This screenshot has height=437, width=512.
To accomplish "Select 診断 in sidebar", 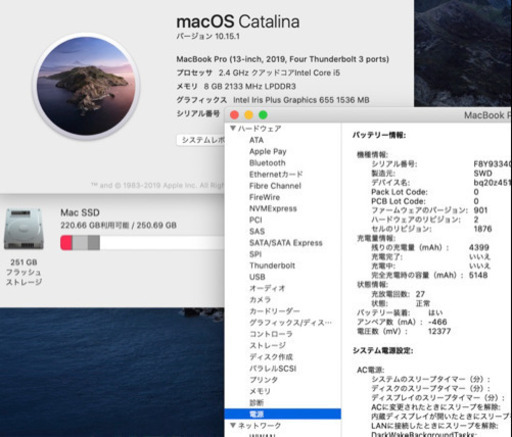I will 256,403.
